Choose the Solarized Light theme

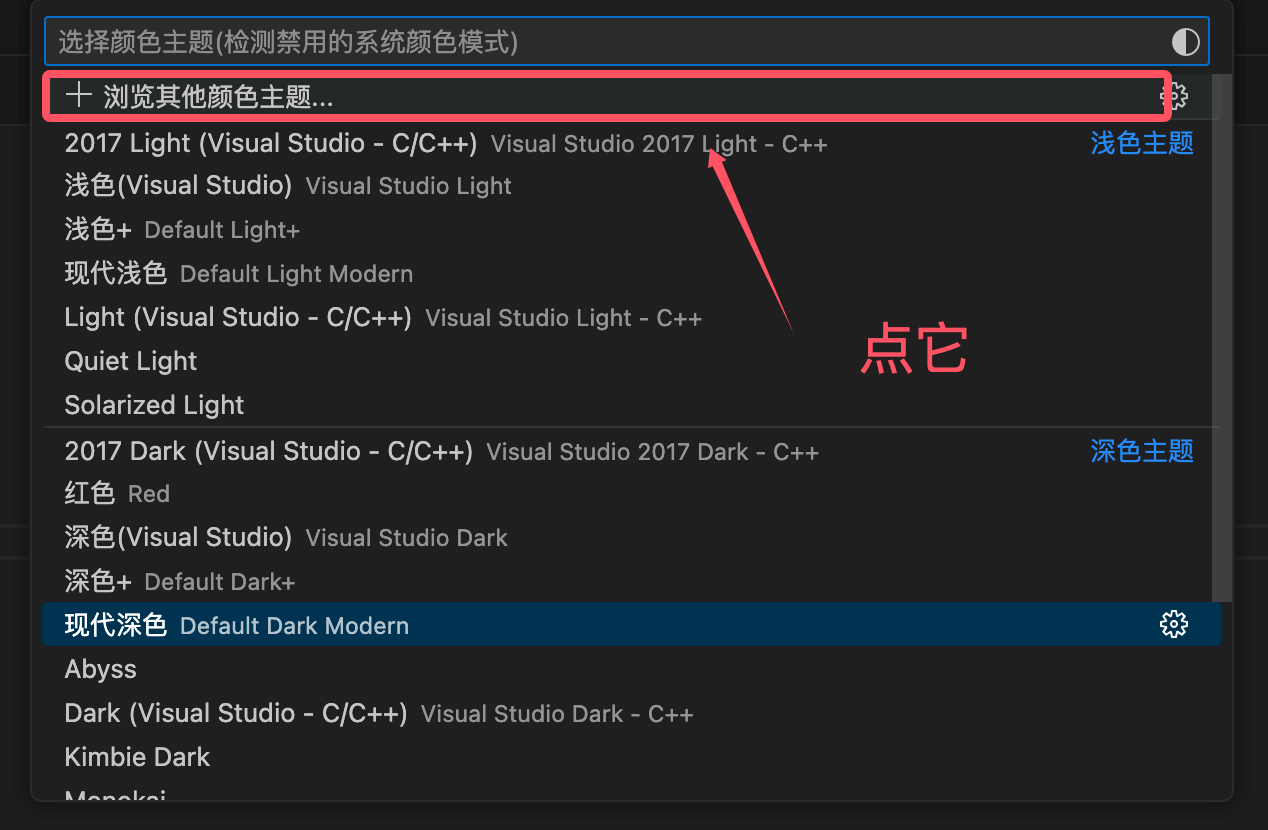(x=154, y=405)
